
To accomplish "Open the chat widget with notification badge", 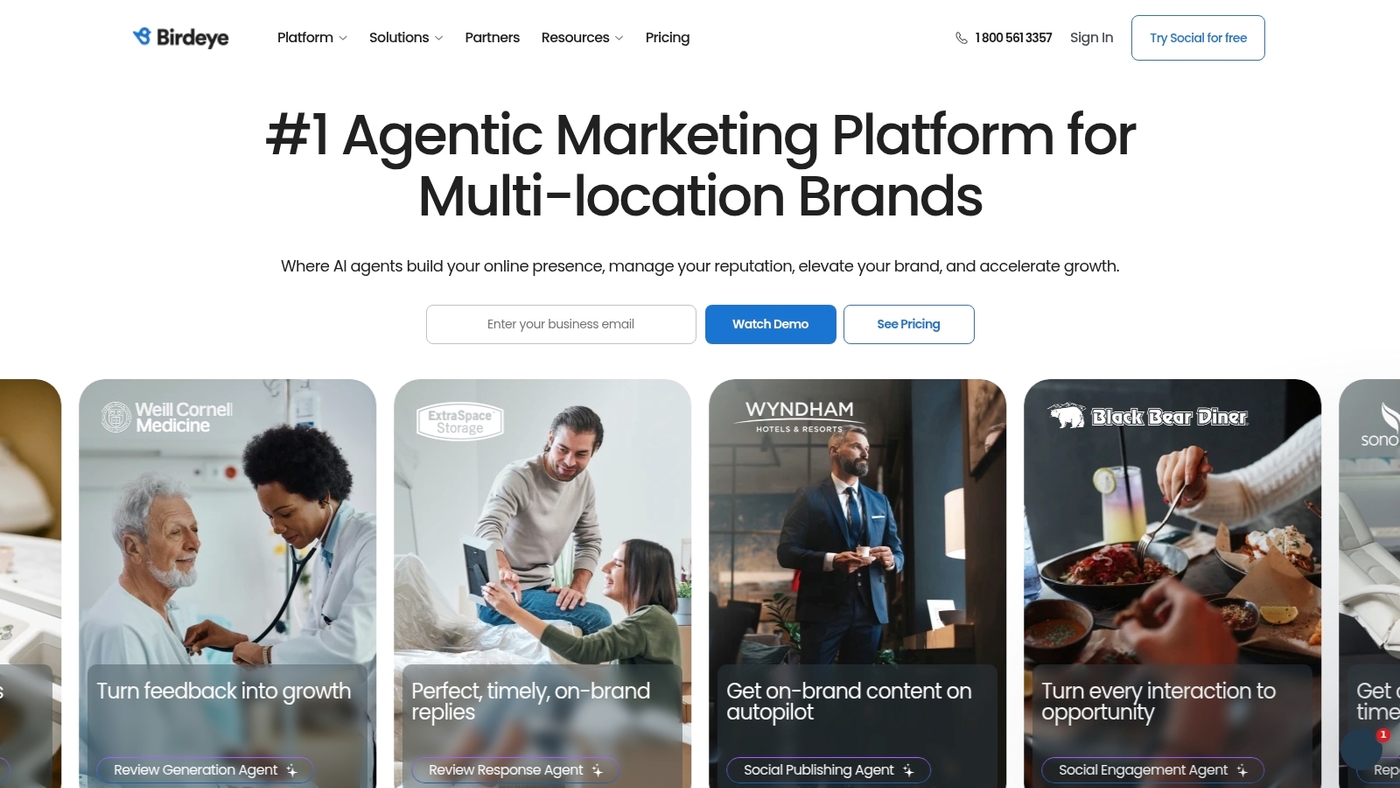I will (x=1362, y=749).
